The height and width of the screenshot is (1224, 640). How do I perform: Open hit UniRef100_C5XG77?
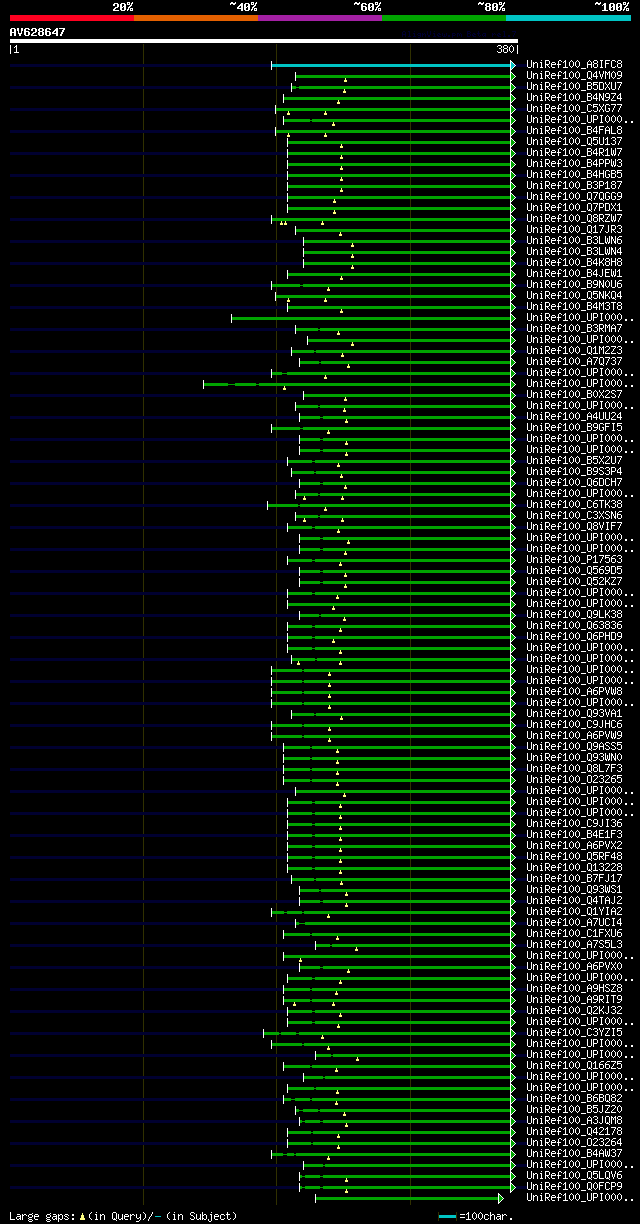pos(574,109)
